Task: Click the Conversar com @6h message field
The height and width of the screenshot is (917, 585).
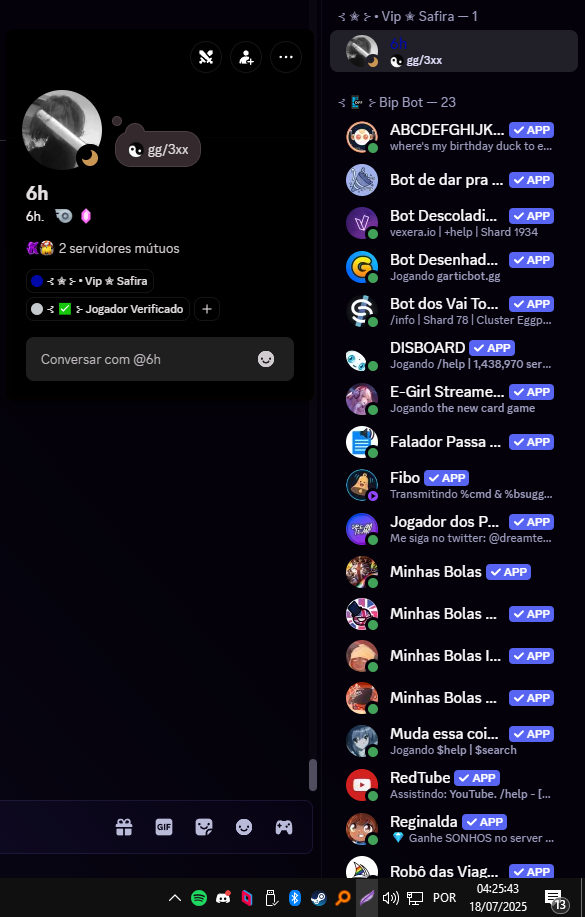Action: (x=160, y=359)
